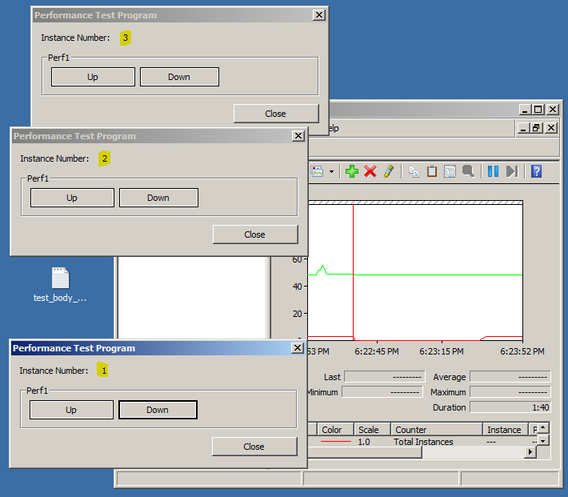Toggle the Highlight pen tool
This screenshot has width=568, height=497.
(x=389, y=171)
